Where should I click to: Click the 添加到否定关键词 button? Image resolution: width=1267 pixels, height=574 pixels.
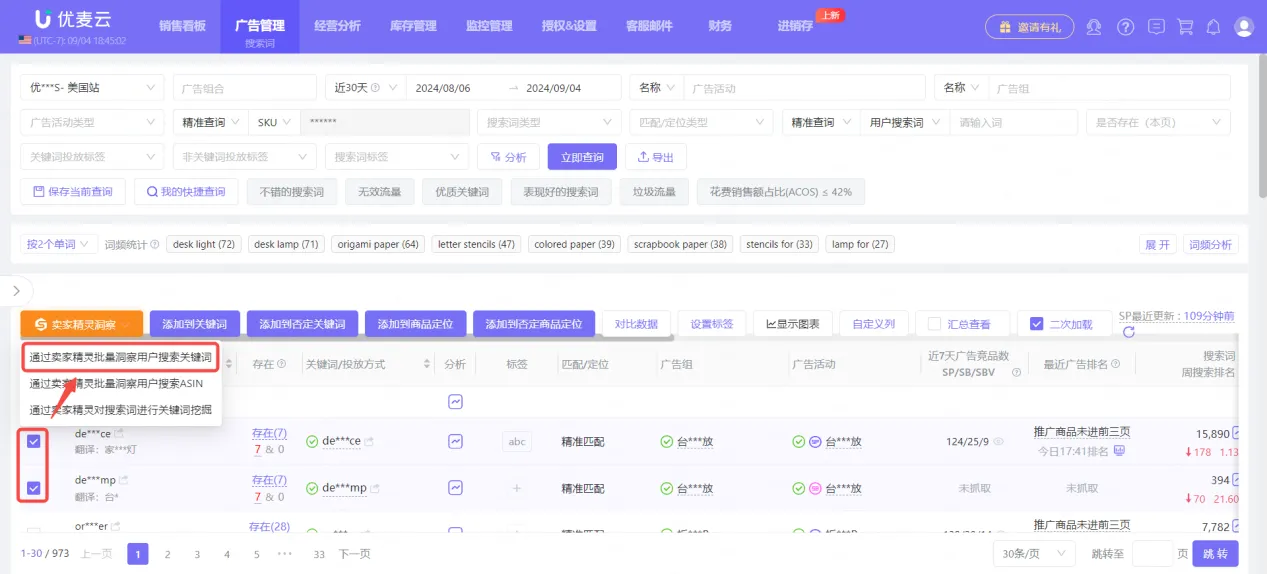[x=302, y=324]
